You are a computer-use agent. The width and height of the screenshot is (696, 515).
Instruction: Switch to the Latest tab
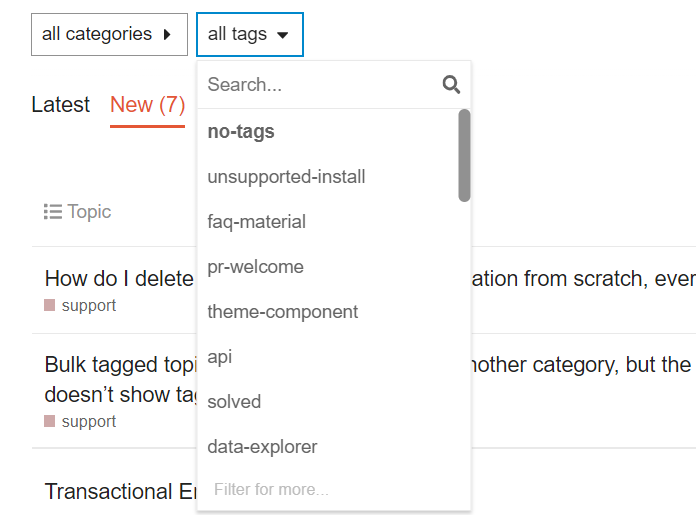[x=61, y=105]
